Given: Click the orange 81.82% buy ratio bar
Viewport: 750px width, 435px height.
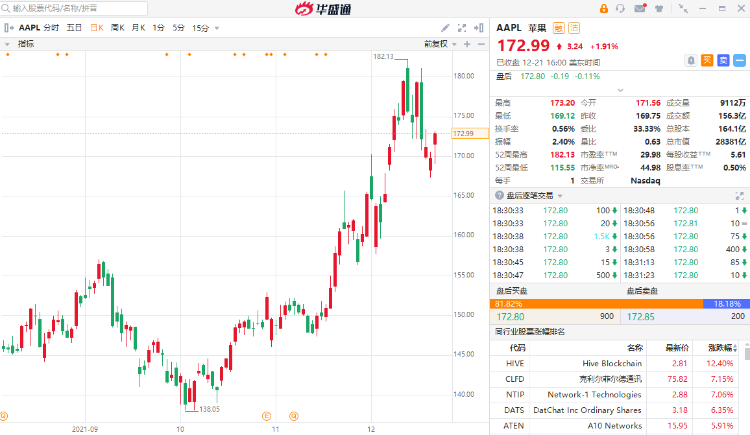Looking at the screenshot, I should pyautogui.click(x=596, y=304).
